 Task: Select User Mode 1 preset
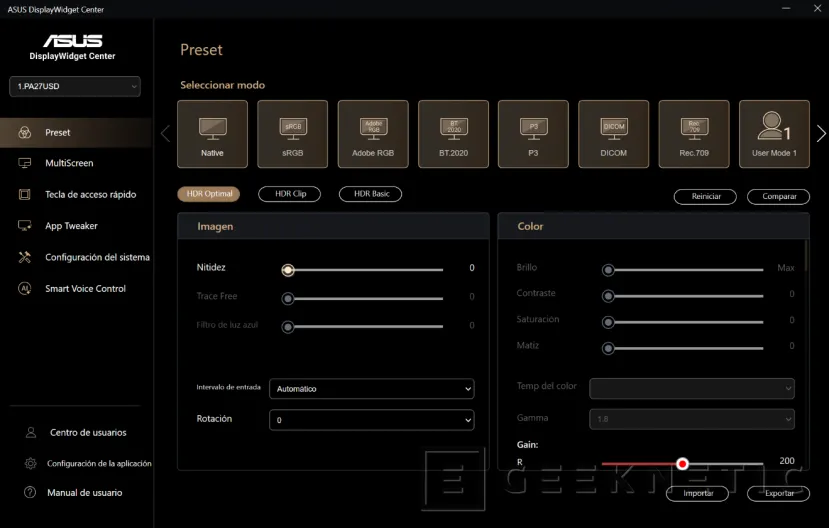(774, 134)
